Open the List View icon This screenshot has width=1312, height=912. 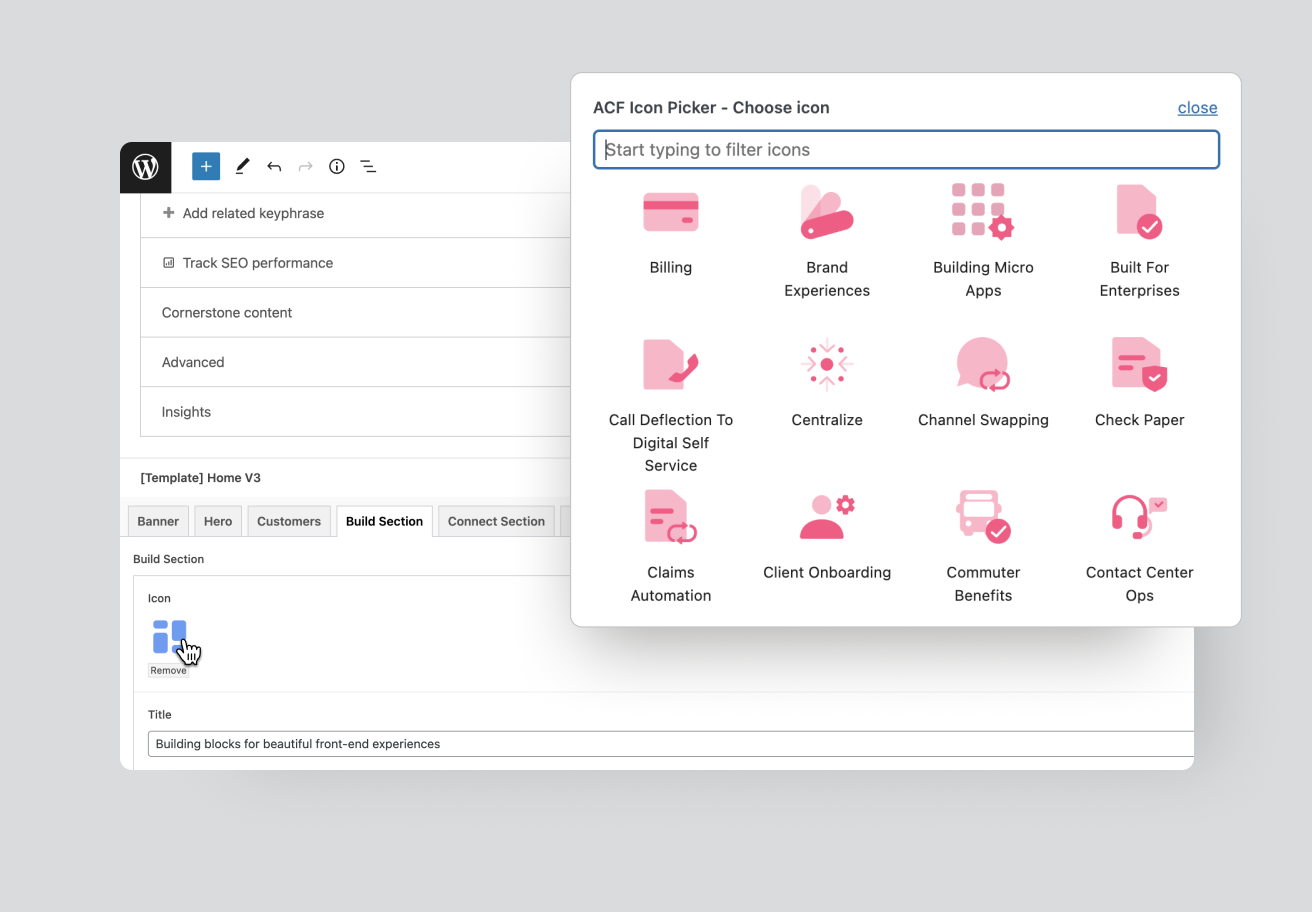(368, 167)
